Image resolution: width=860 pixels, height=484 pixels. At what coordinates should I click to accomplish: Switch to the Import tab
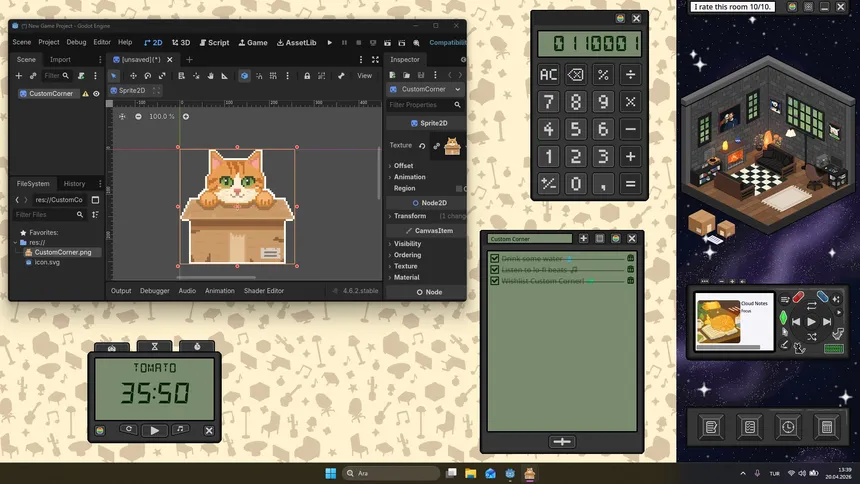point(60,60)
